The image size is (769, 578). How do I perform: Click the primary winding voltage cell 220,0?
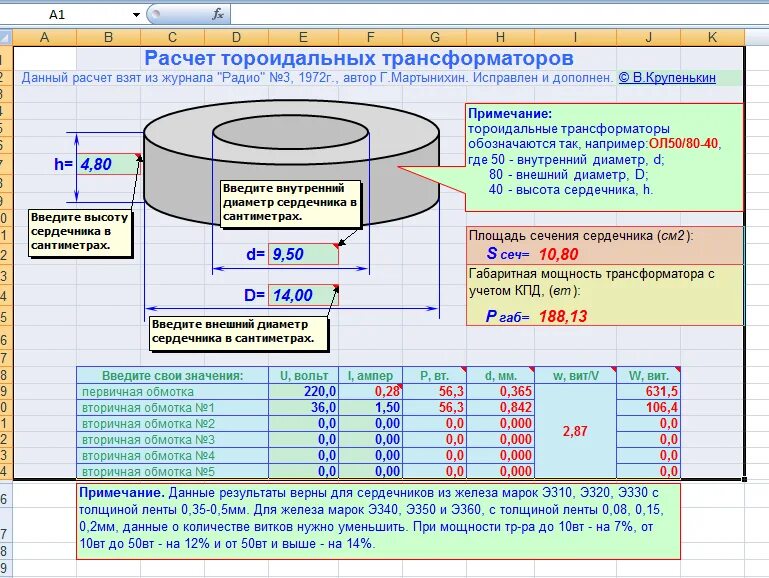click(303, 391)
